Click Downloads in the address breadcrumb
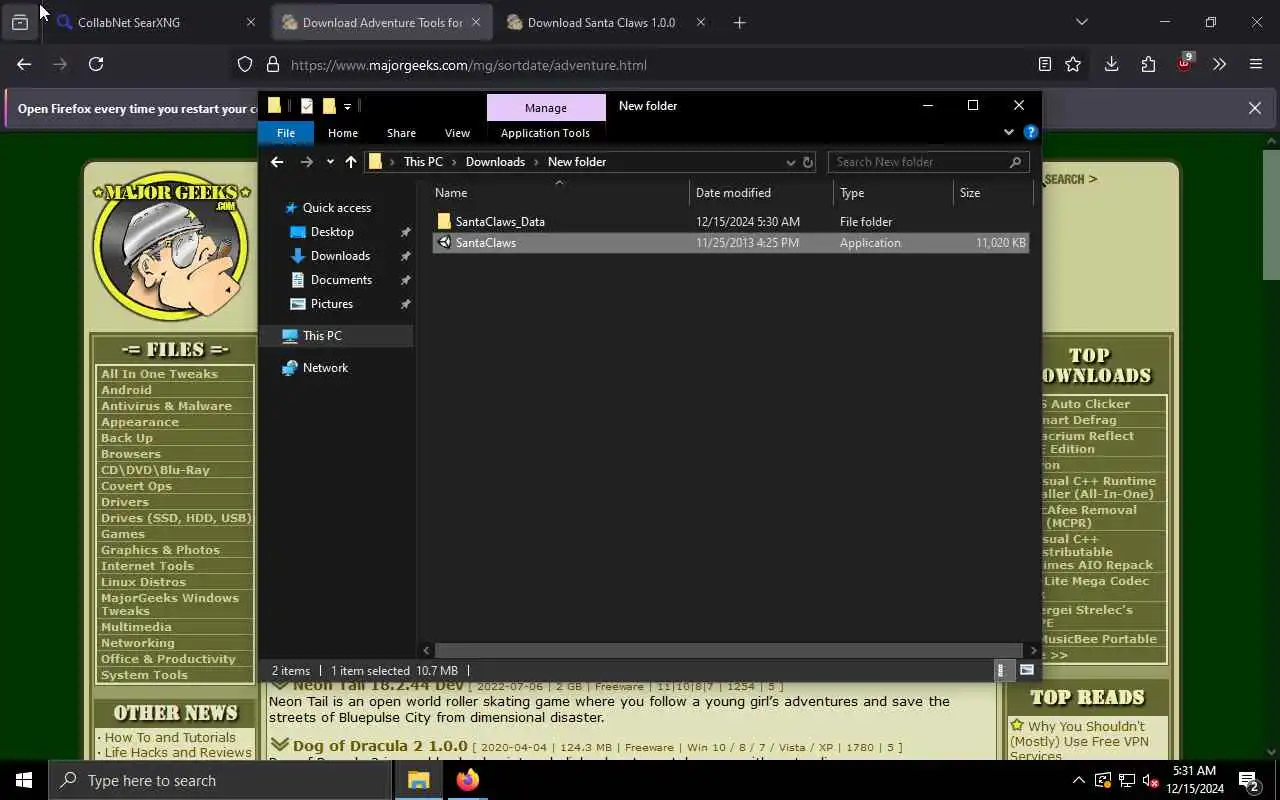This screenshot has width=1280, height=800. tap(495, 162)
